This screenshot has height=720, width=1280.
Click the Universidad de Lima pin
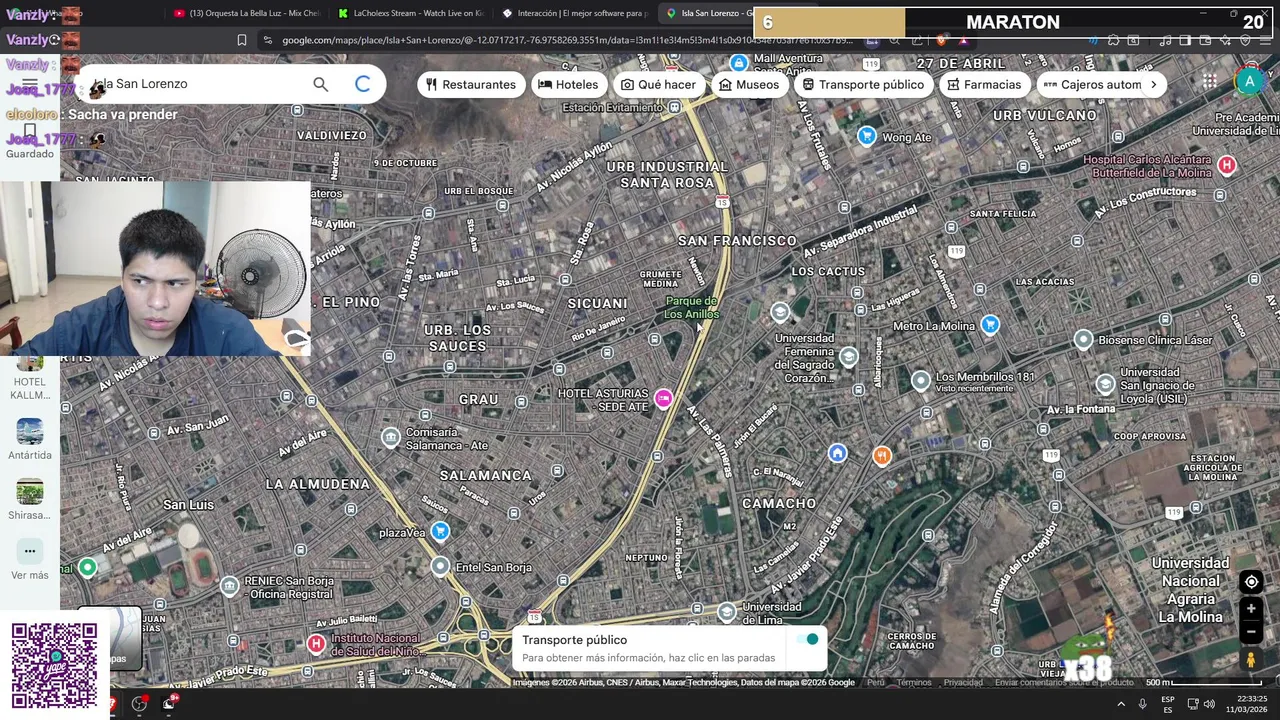[x=727, y=611]
